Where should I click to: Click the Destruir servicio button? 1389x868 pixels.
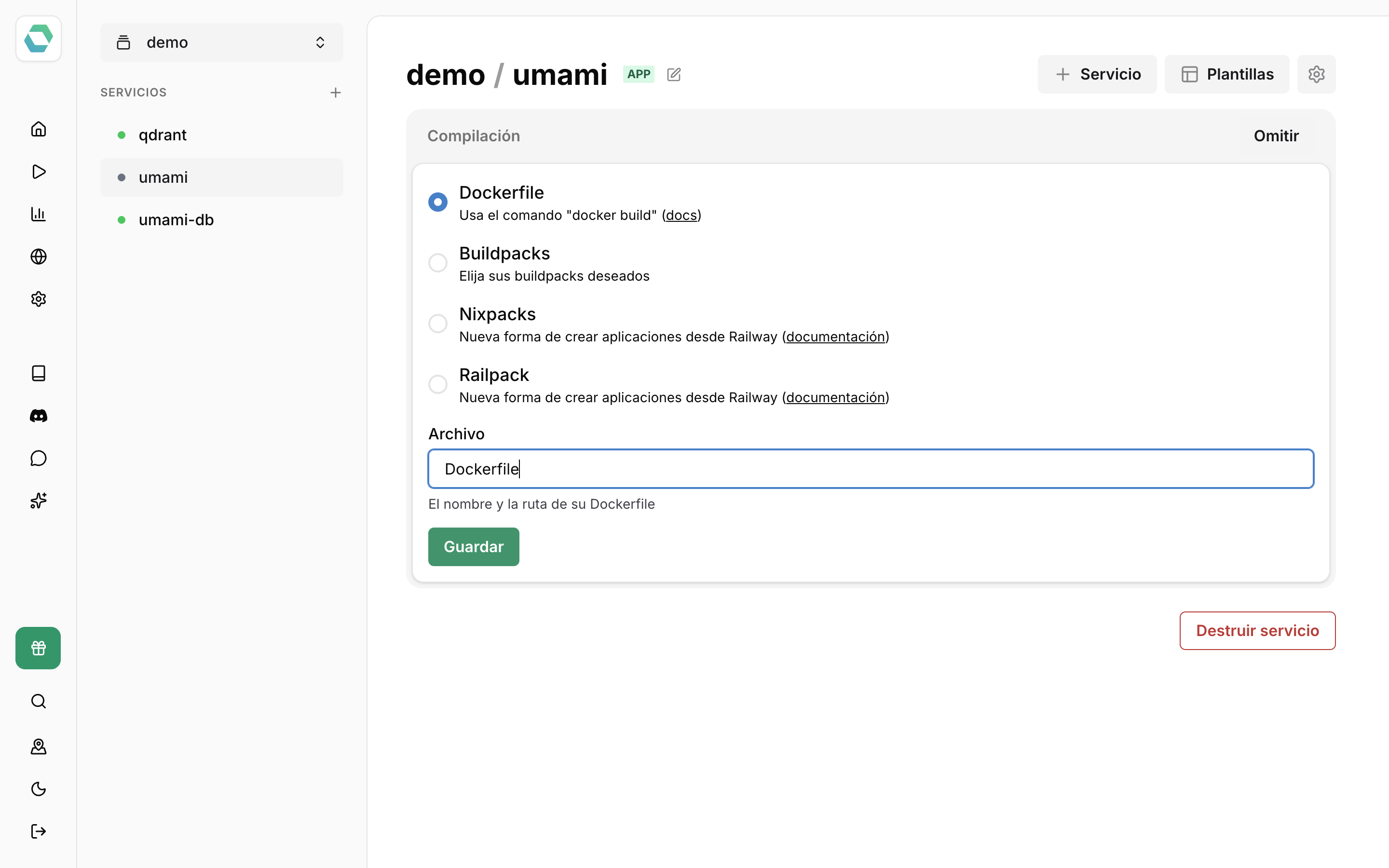pyautogui.click(x=1257, y=630)
